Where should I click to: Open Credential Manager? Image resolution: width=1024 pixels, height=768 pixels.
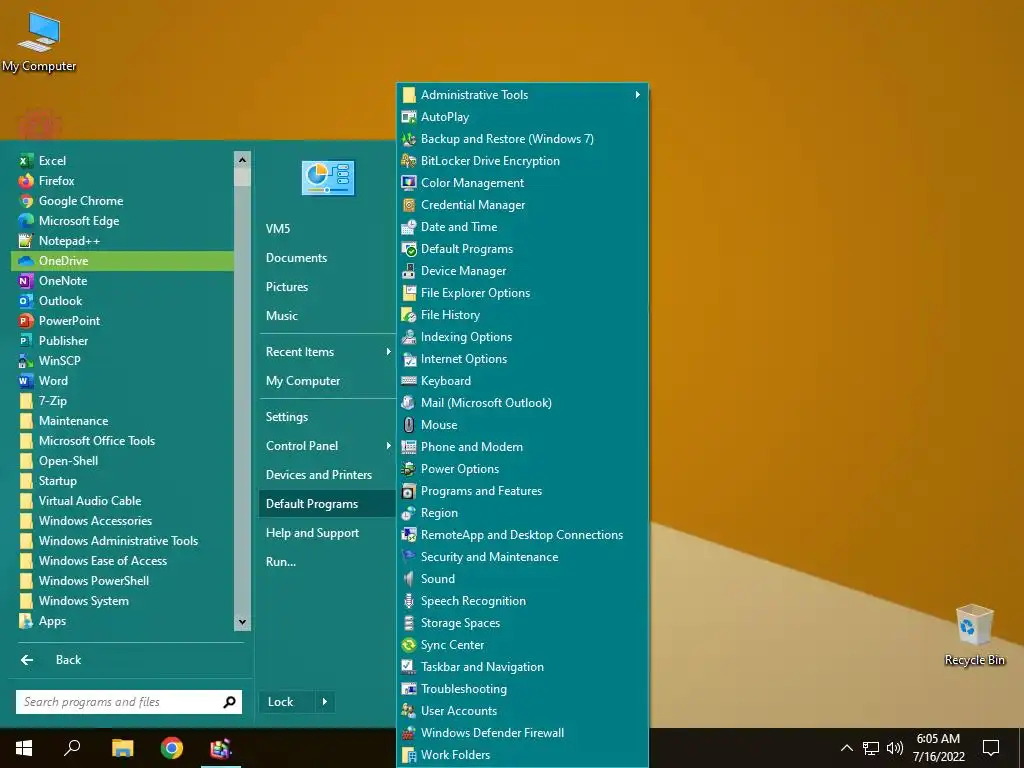(522, 205)
